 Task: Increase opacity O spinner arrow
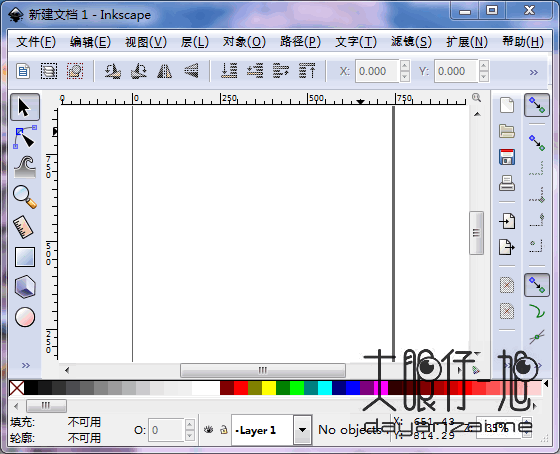[x=190, y=424]
